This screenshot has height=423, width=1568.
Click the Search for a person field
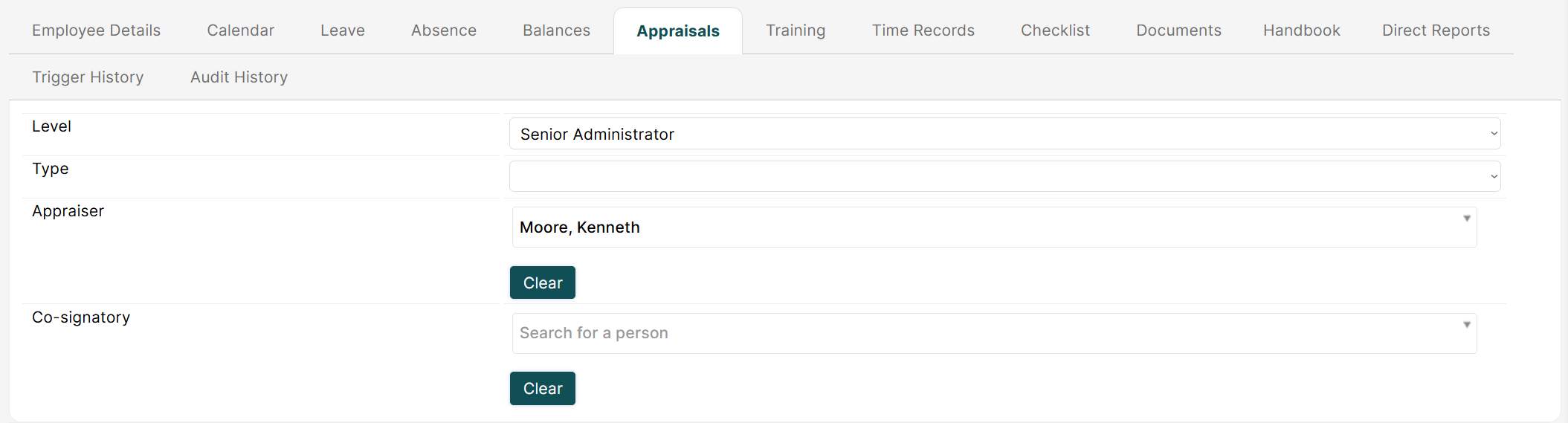pyautogui.click(x=994, y=333)
